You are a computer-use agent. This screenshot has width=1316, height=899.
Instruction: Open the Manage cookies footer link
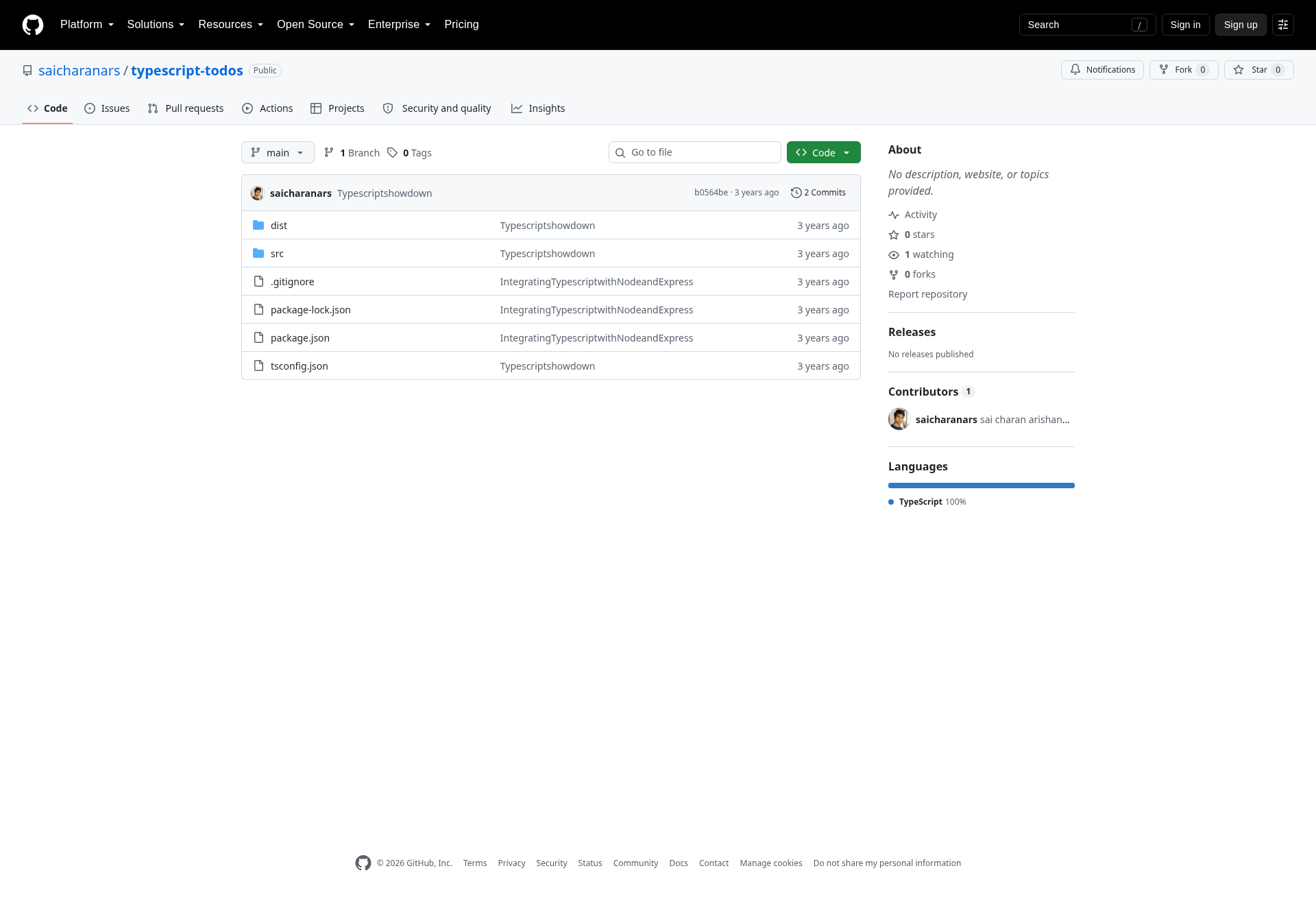771,863
